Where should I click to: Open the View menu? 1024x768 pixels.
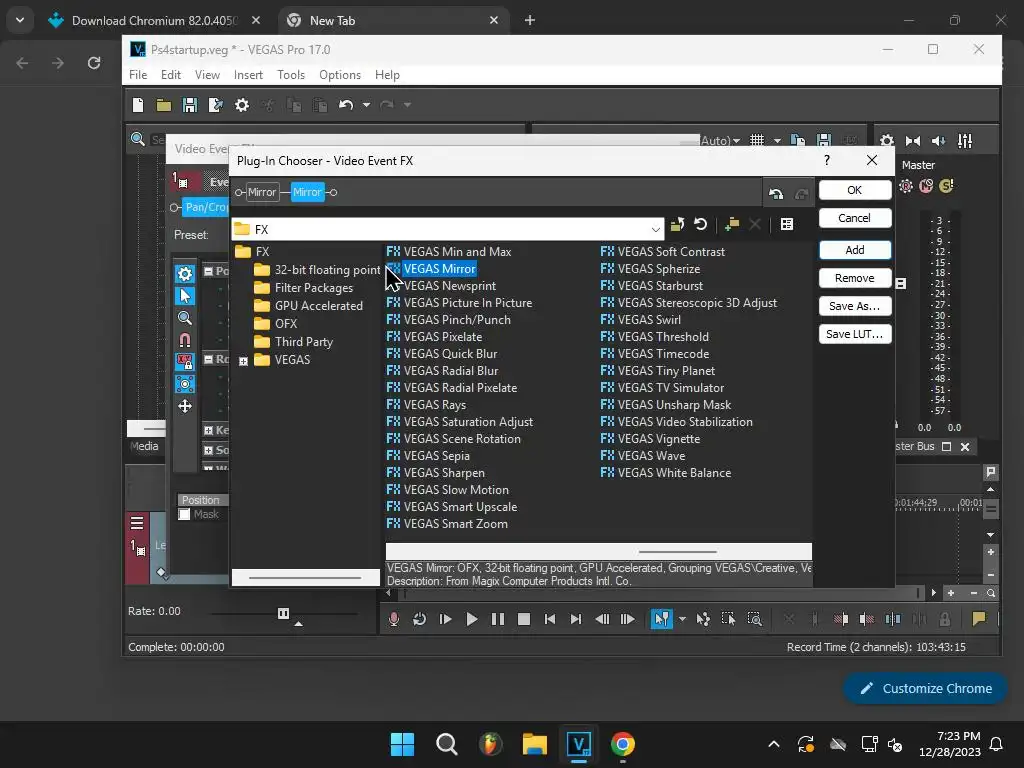click(x=207, y=74)
